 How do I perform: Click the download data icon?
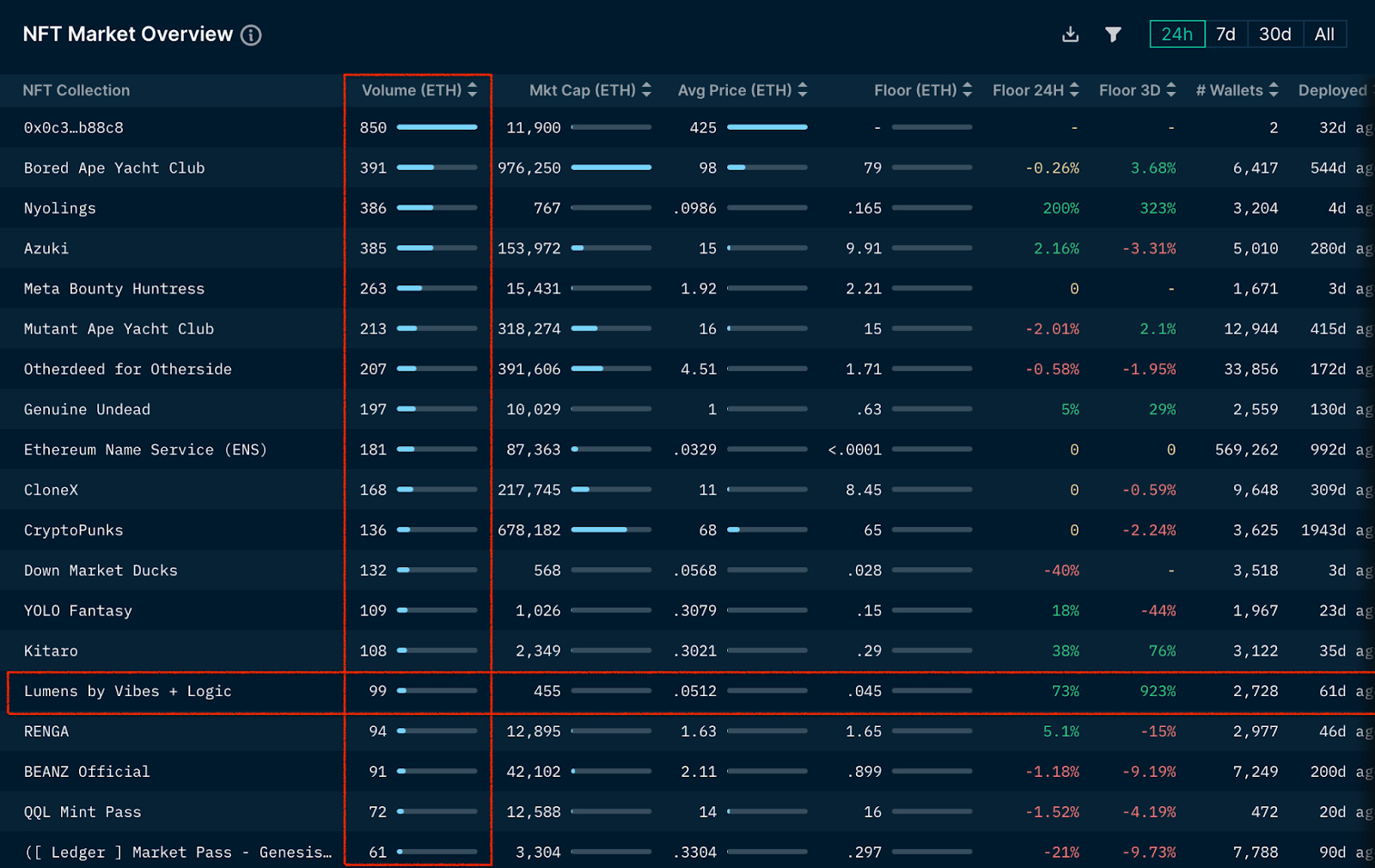pyautogui.click(x=1070, y=34)
